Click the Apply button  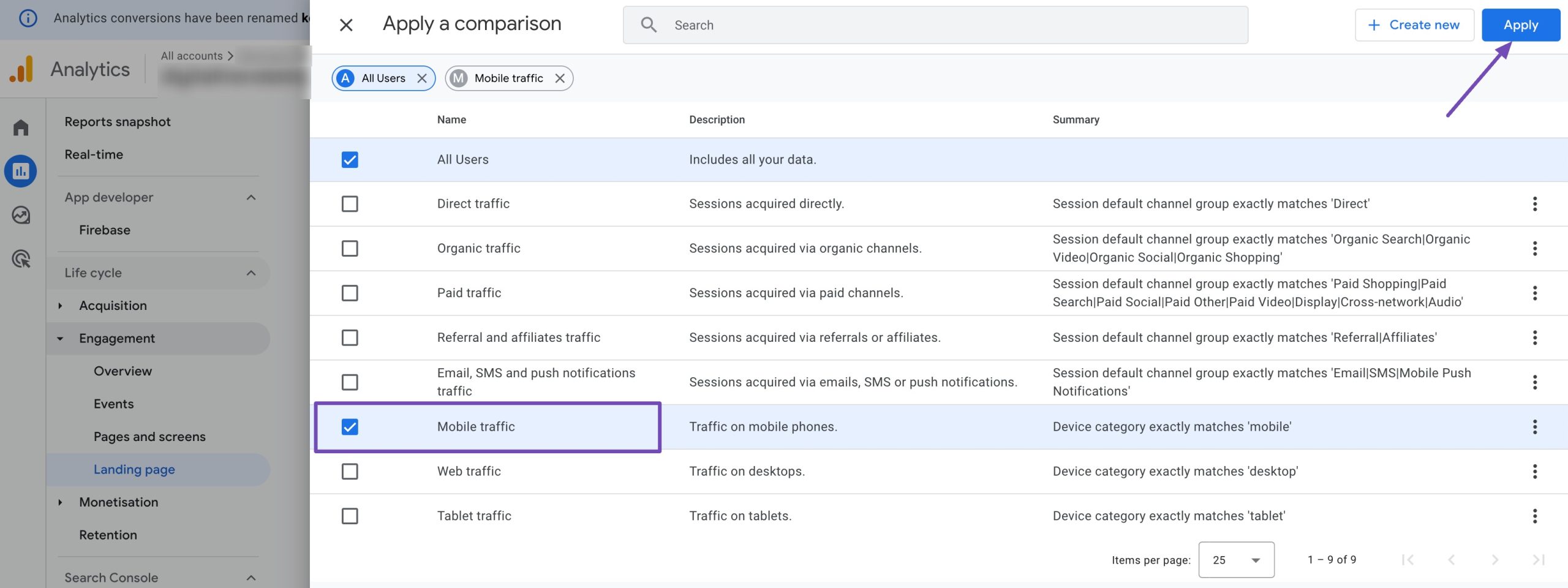pos(1520,25)
